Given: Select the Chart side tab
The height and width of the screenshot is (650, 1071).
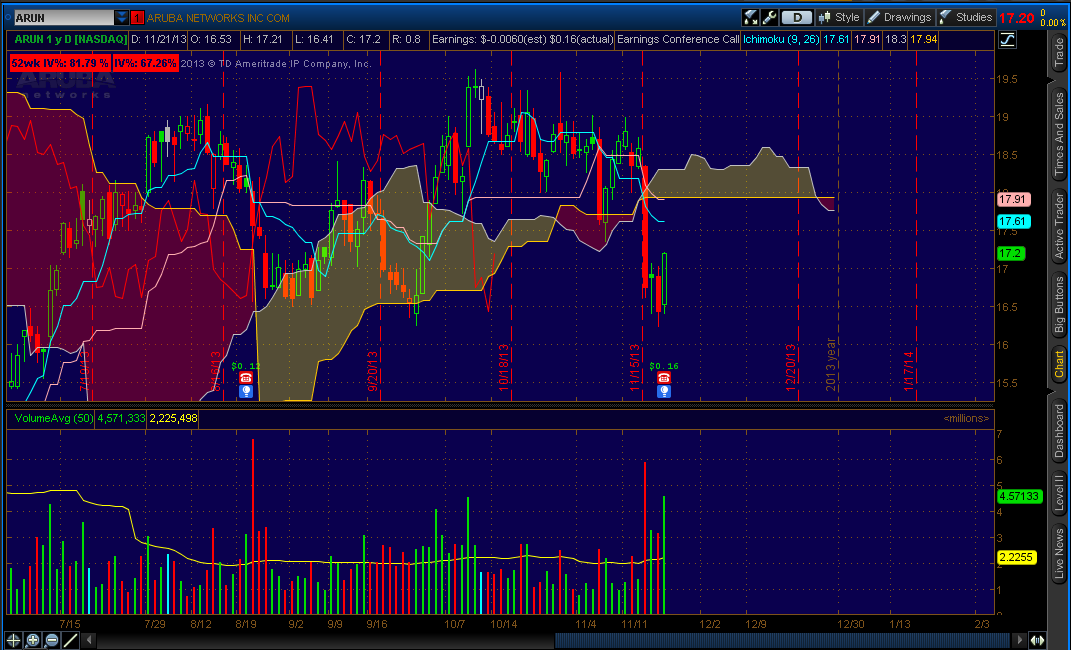Looking at the screenshot, I should point(1059,364).
